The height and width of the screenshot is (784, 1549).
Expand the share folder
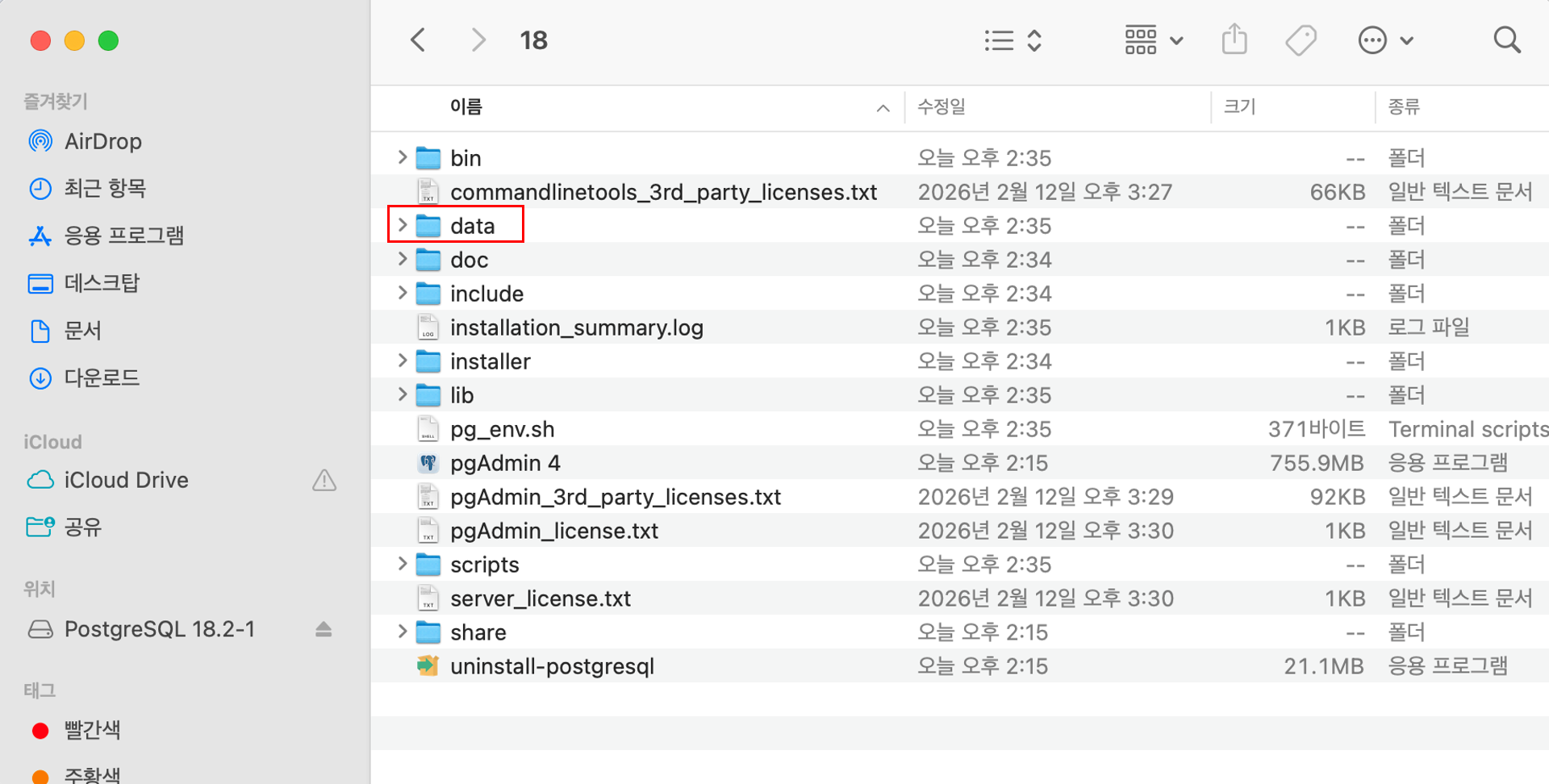click(x=401, y=632)
